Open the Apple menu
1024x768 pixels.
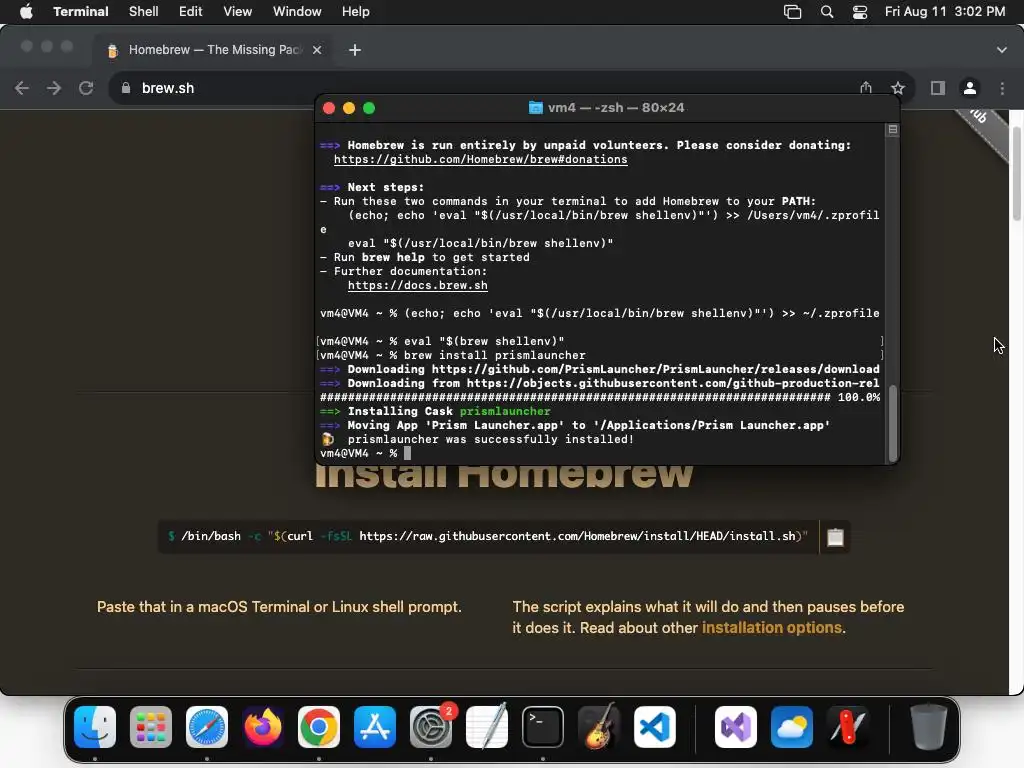26,12
